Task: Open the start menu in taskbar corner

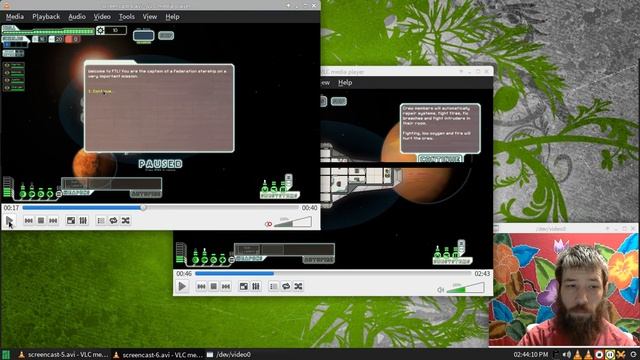Action: [6, 355]
